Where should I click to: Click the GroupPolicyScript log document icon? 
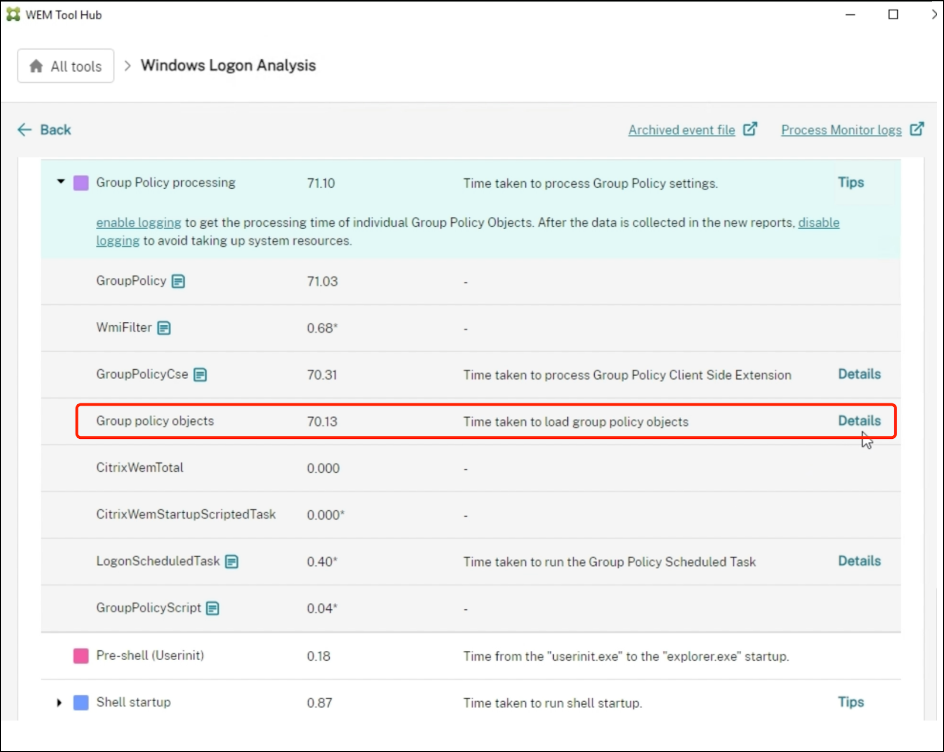click(x=213, y=608)
